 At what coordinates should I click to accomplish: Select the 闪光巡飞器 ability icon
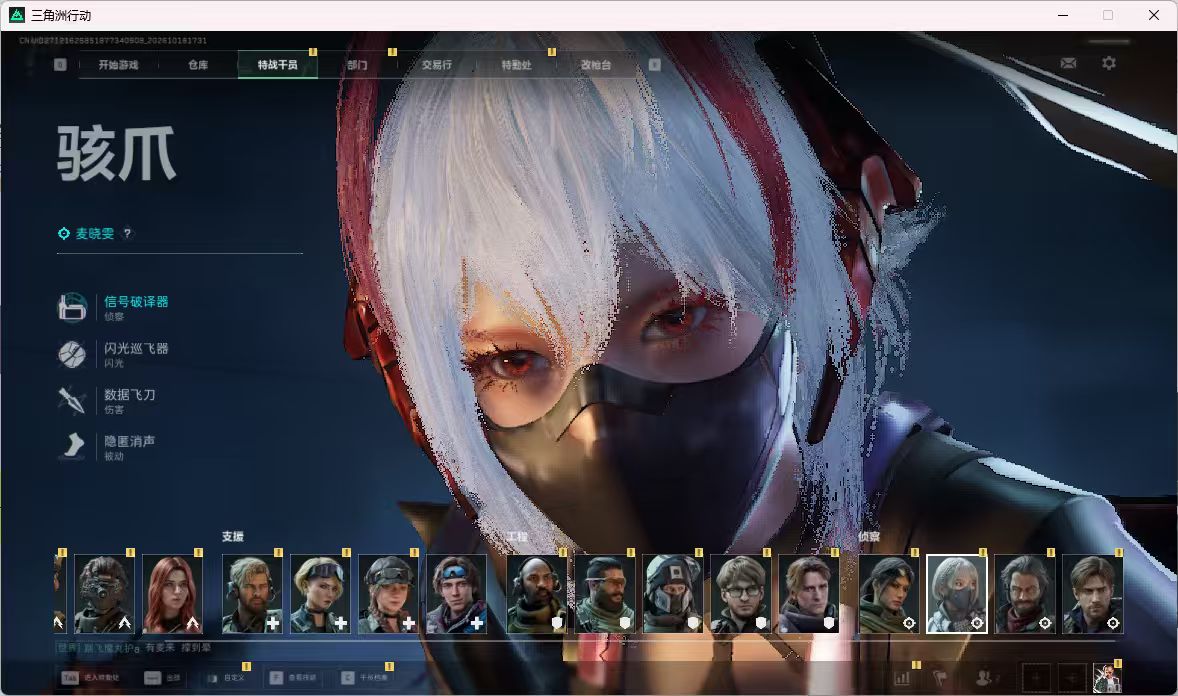click(x=72, y=354)
